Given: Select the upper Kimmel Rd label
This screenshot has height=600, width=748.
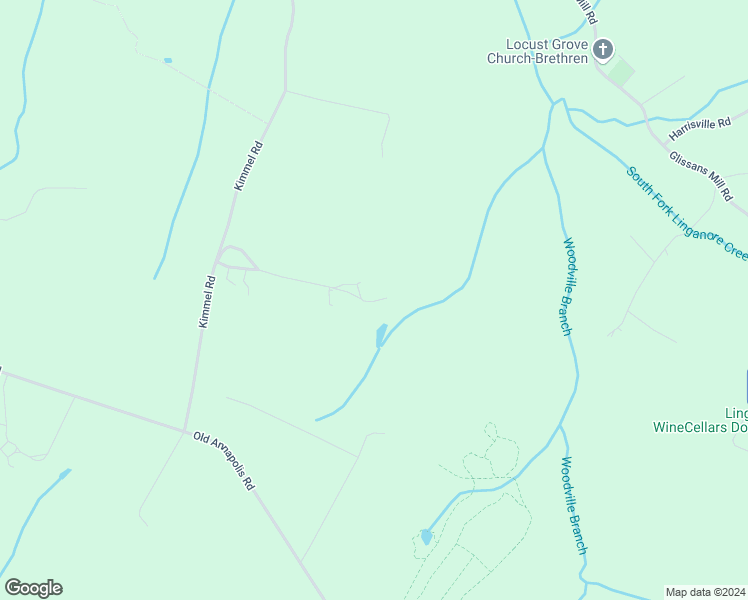Looking at the screenshot, I should pyautogui.click(x=249, y=166).
